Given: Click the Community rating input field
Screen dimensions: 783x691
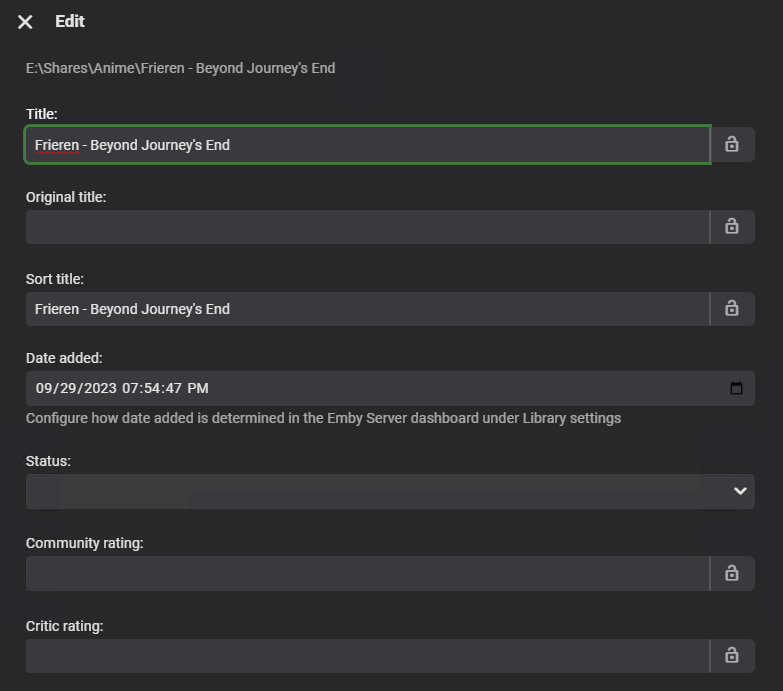Looking at the screenshot, I should (367, 574).
